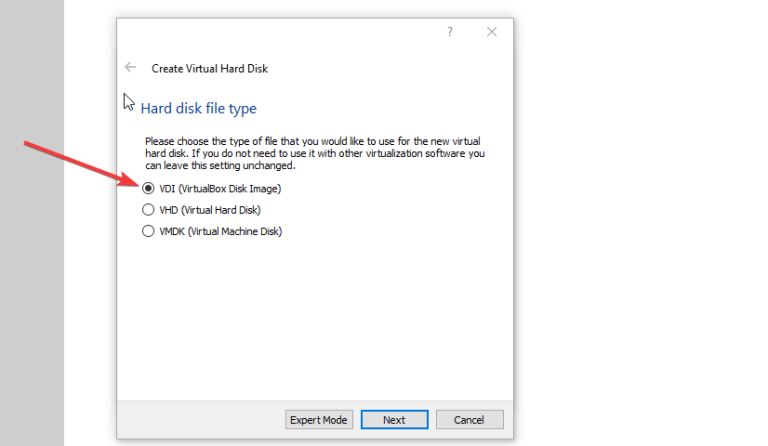
Task: Click the gray footer bar beside Expert Mode
Action: coord(201,420)
